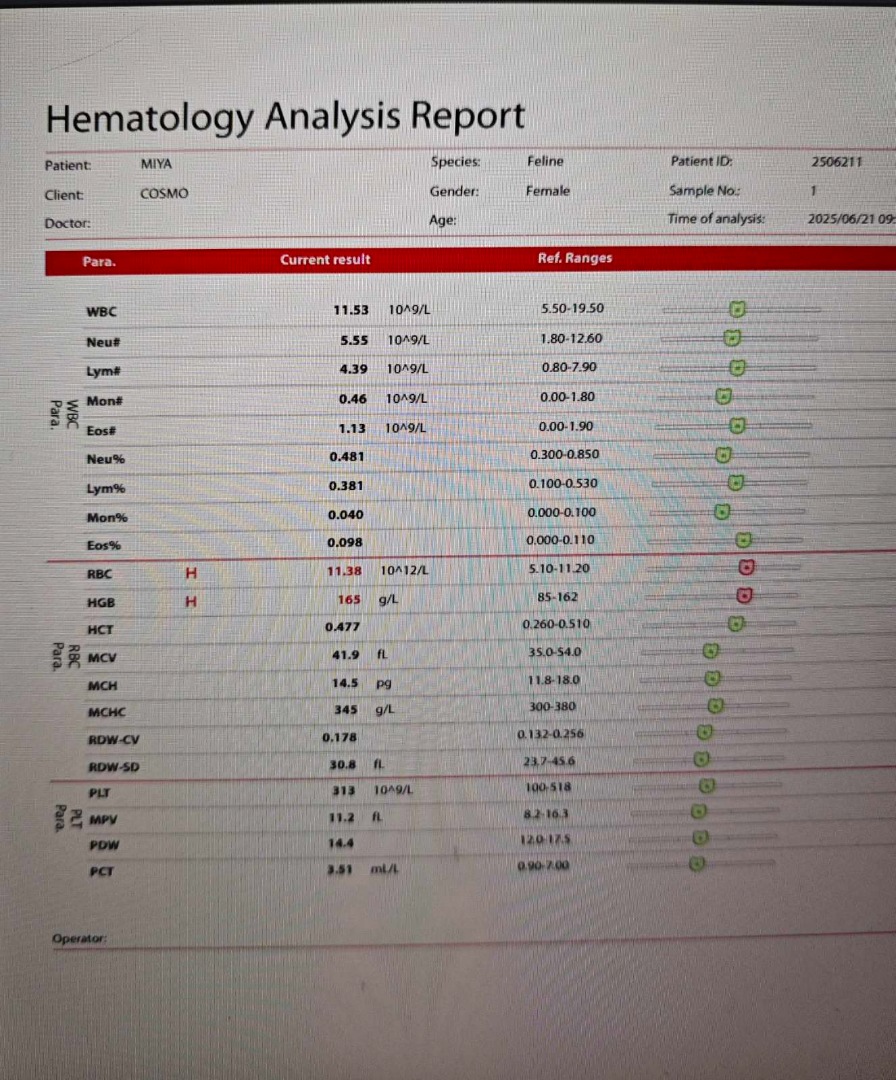Viewport: 896px width, 1080px height.
Task: Click the Lym% range indicator icon
Action: (736, 482)
